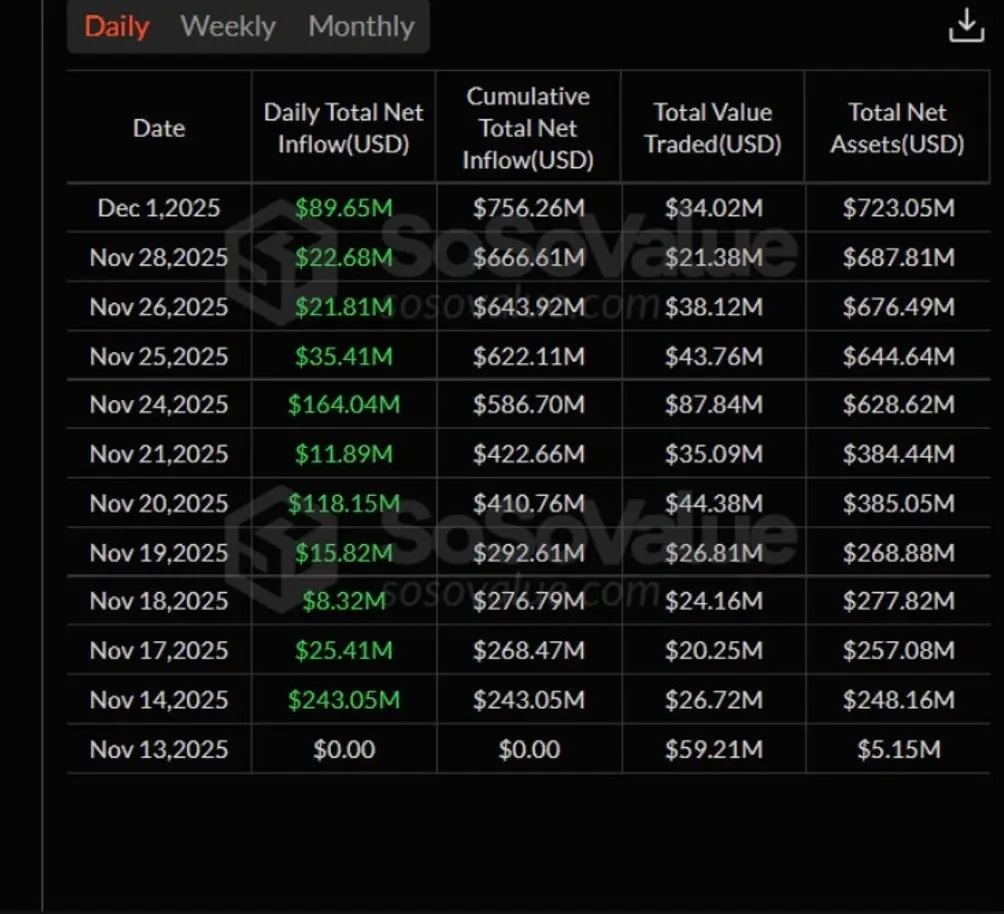Select the Nov 20,2025 date cell
This screenshot has width=1004, height=914.
coord(159,503)
